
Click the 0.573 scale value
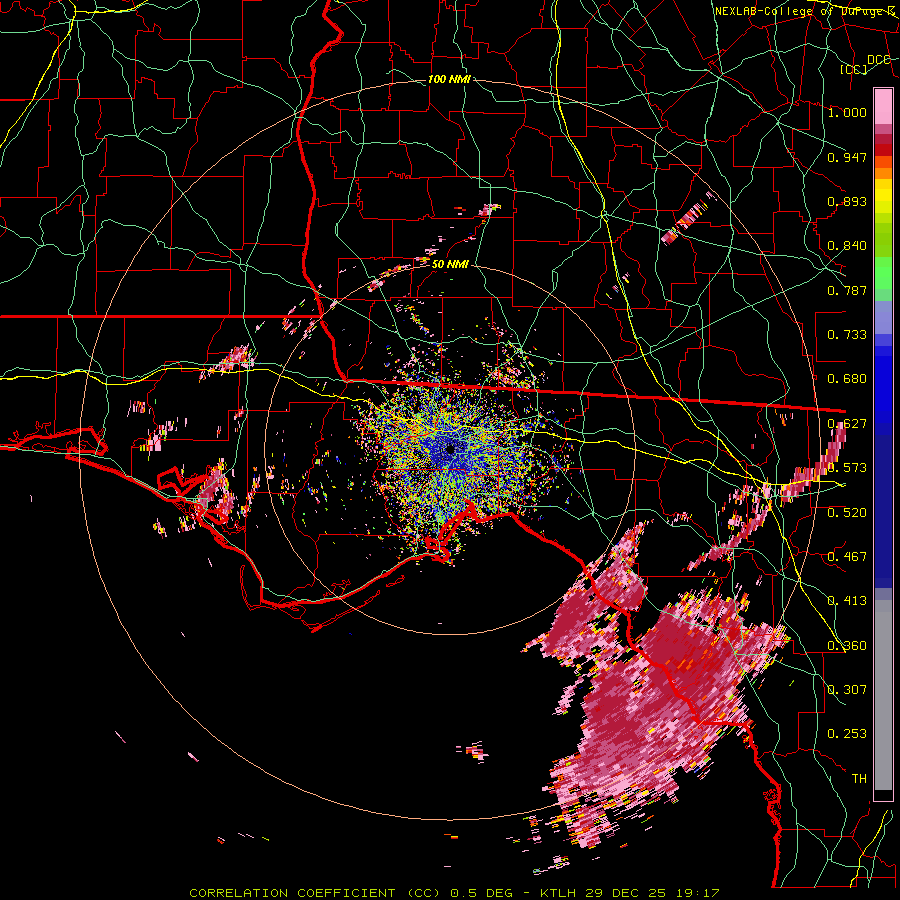(847, 468)
